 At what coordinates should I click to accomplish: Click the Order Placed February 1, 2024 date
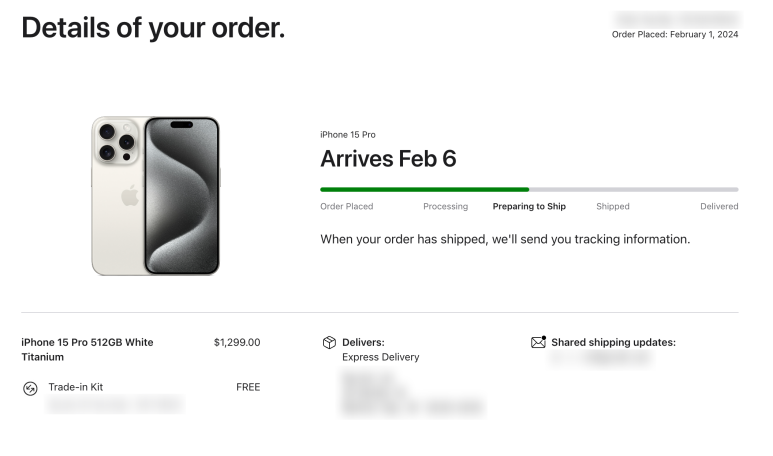675,34
